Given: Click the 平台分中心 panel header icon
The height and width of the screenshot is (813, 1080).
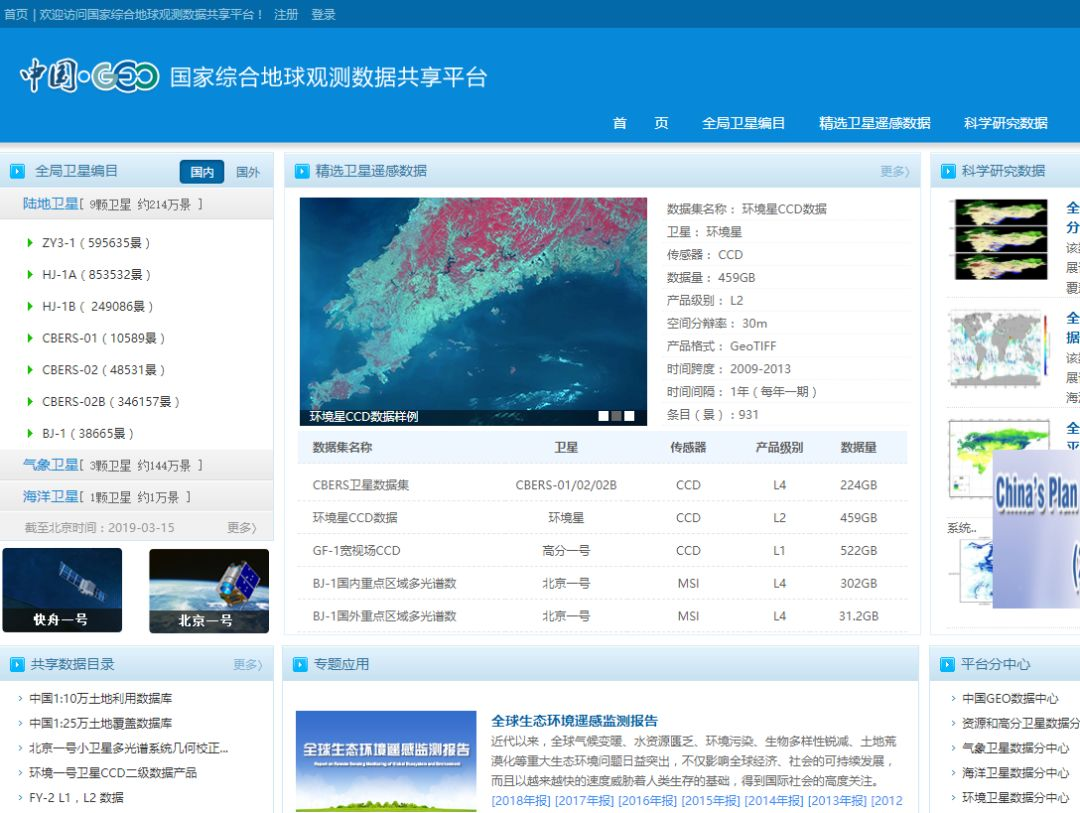Looking at the screenshot, I should [947, 664].
